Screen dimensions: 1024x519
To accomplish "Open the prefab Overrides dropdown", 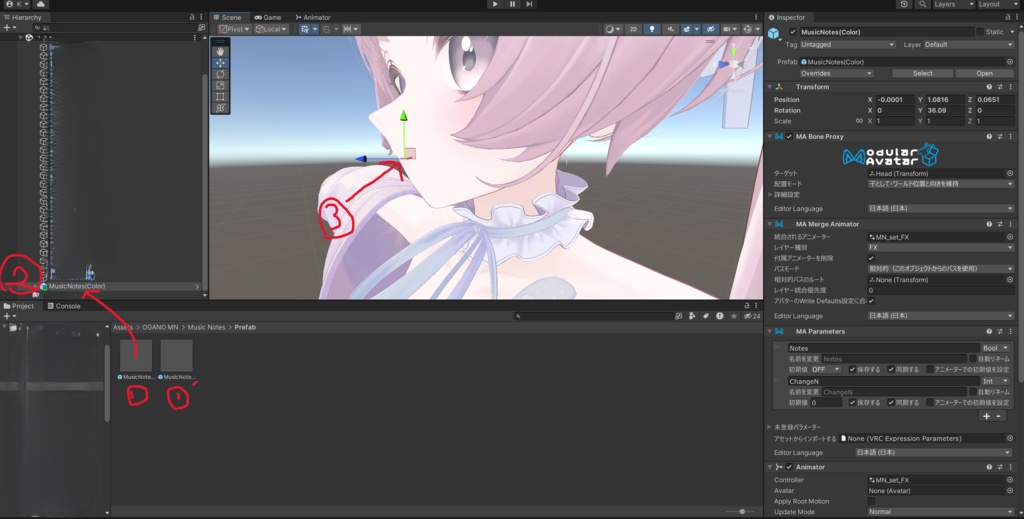I will point(837,73).
